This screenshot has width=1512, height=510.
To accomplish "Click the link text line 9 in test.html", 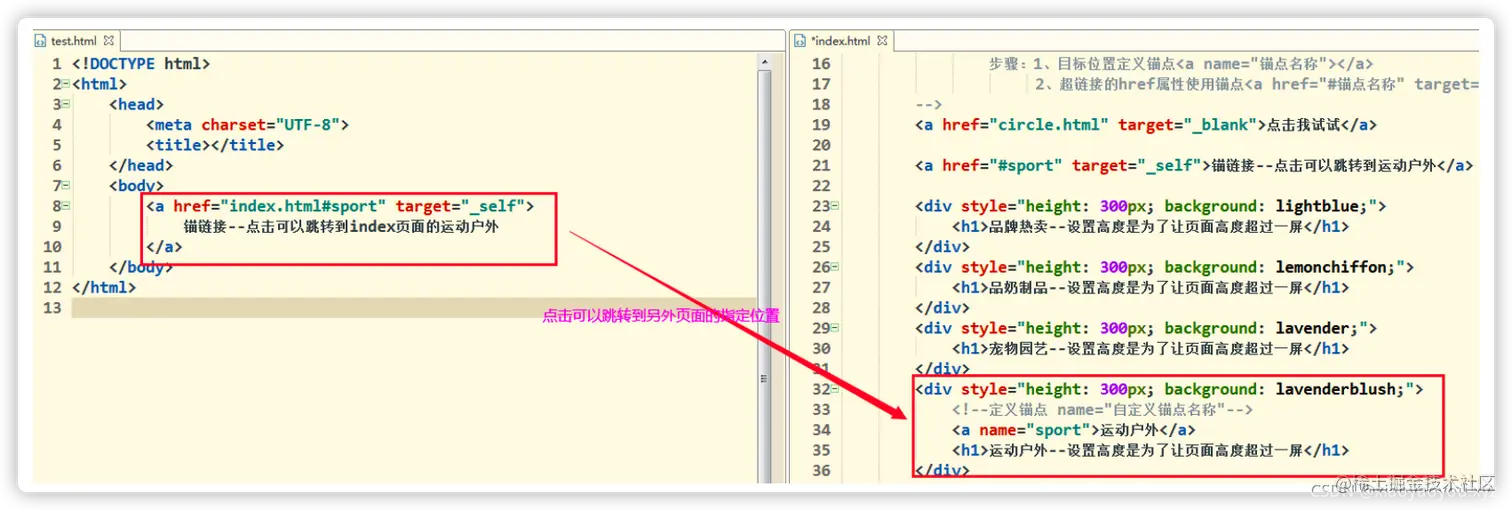I will (341, 227).
